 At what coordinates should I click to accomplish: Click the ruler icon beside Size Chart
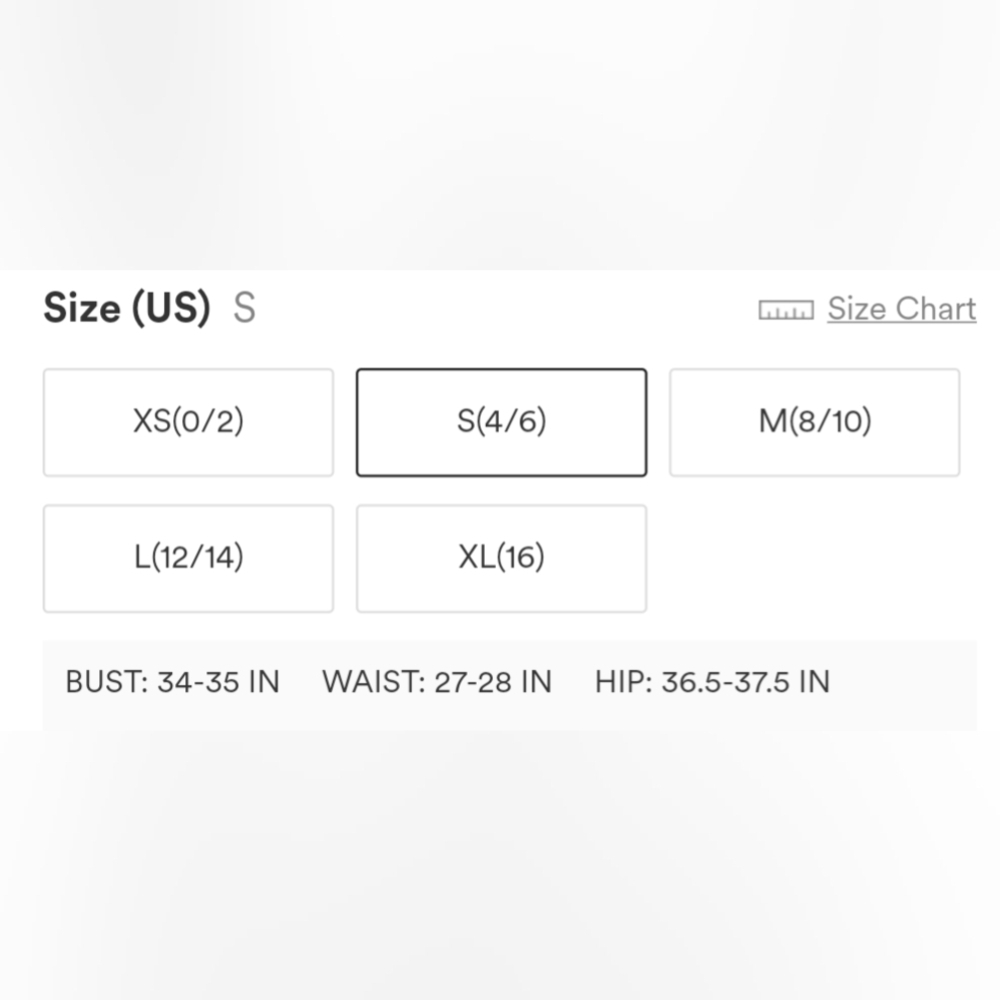(x=786, y=310)
